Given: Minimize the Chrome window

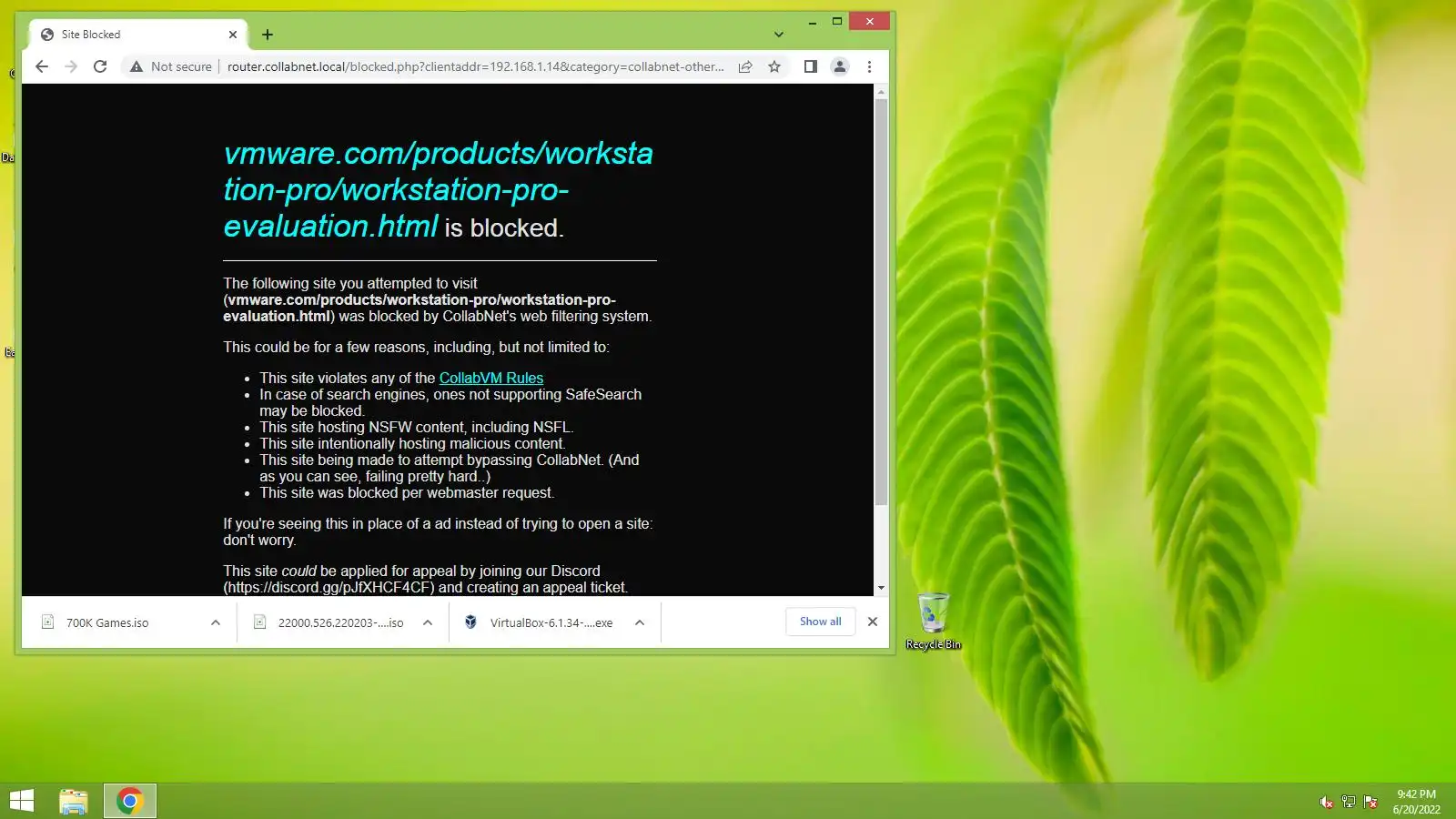Looking at the screenshot, I should click(812, 21).
